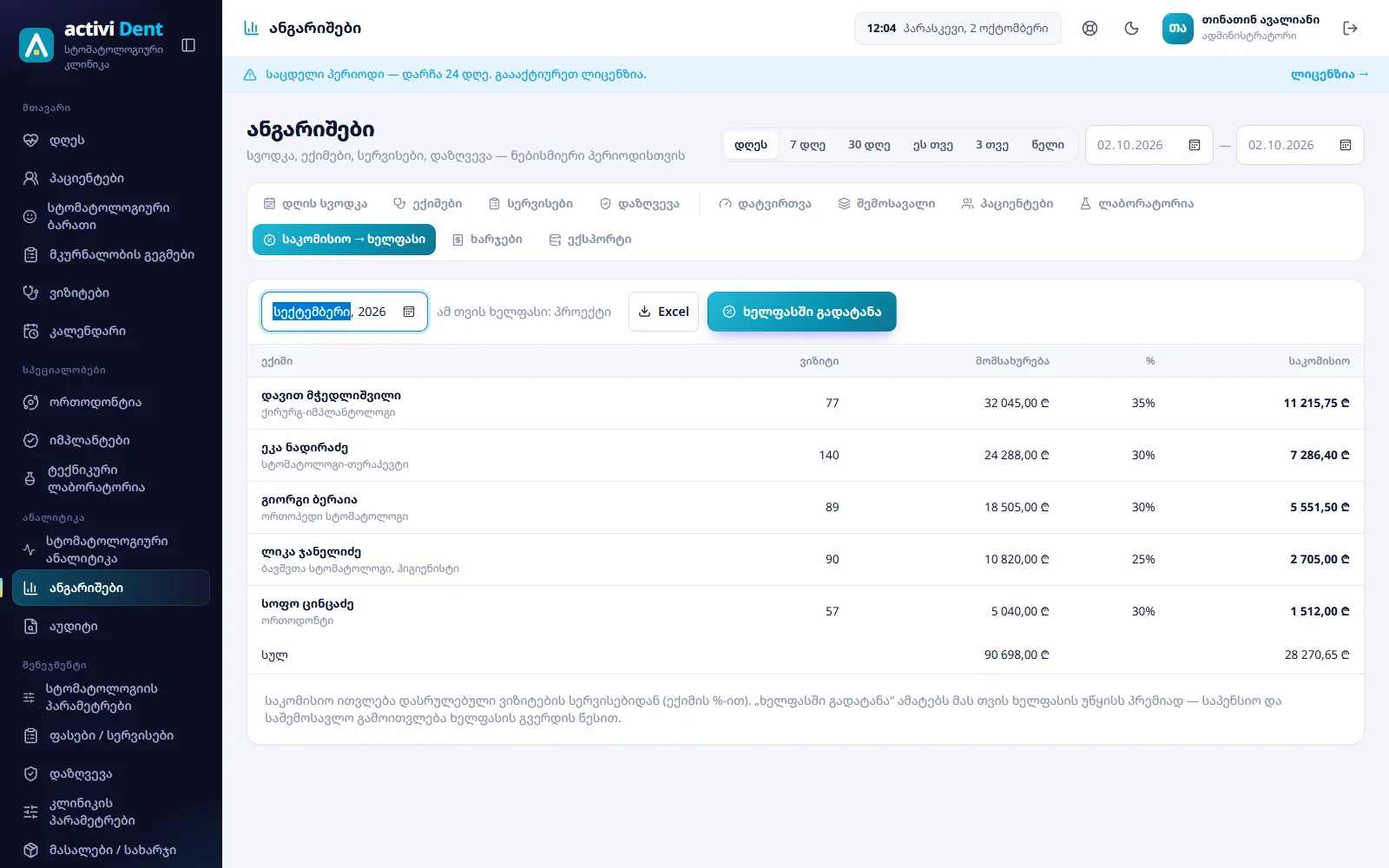The height and width of the screenshot is (868, 1389).
Task: Open the ხარჯები report tab
Action: tap(487, 240)
